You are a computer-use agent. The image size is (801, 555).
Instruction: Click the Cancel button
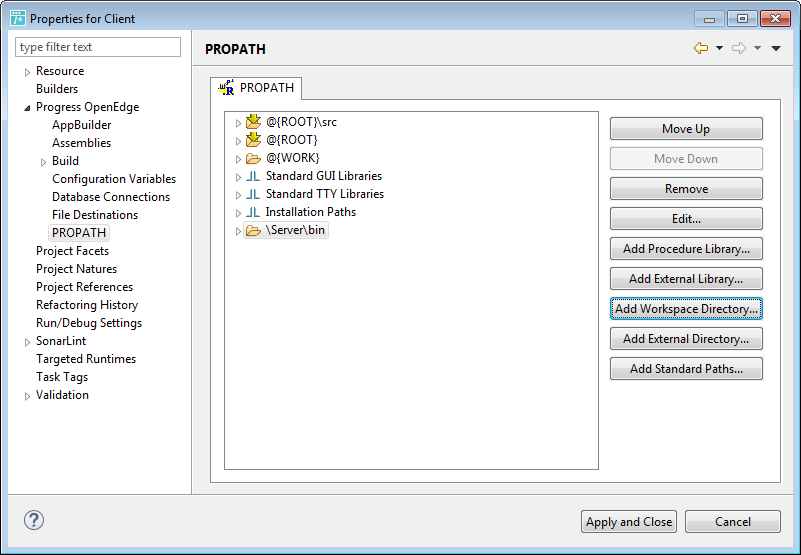733,522
